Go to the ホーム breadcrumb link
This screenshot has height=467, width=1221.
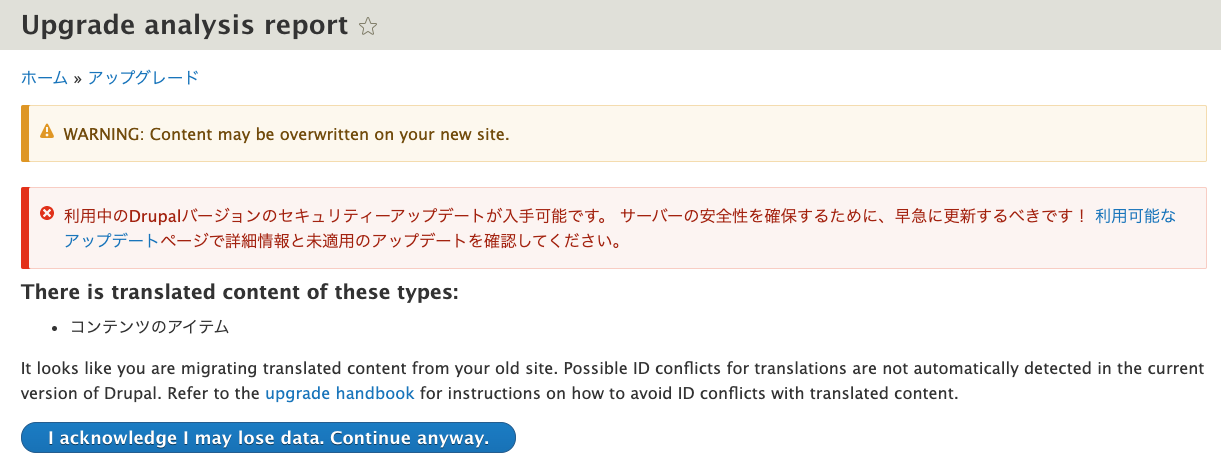(x=44, y=77)
